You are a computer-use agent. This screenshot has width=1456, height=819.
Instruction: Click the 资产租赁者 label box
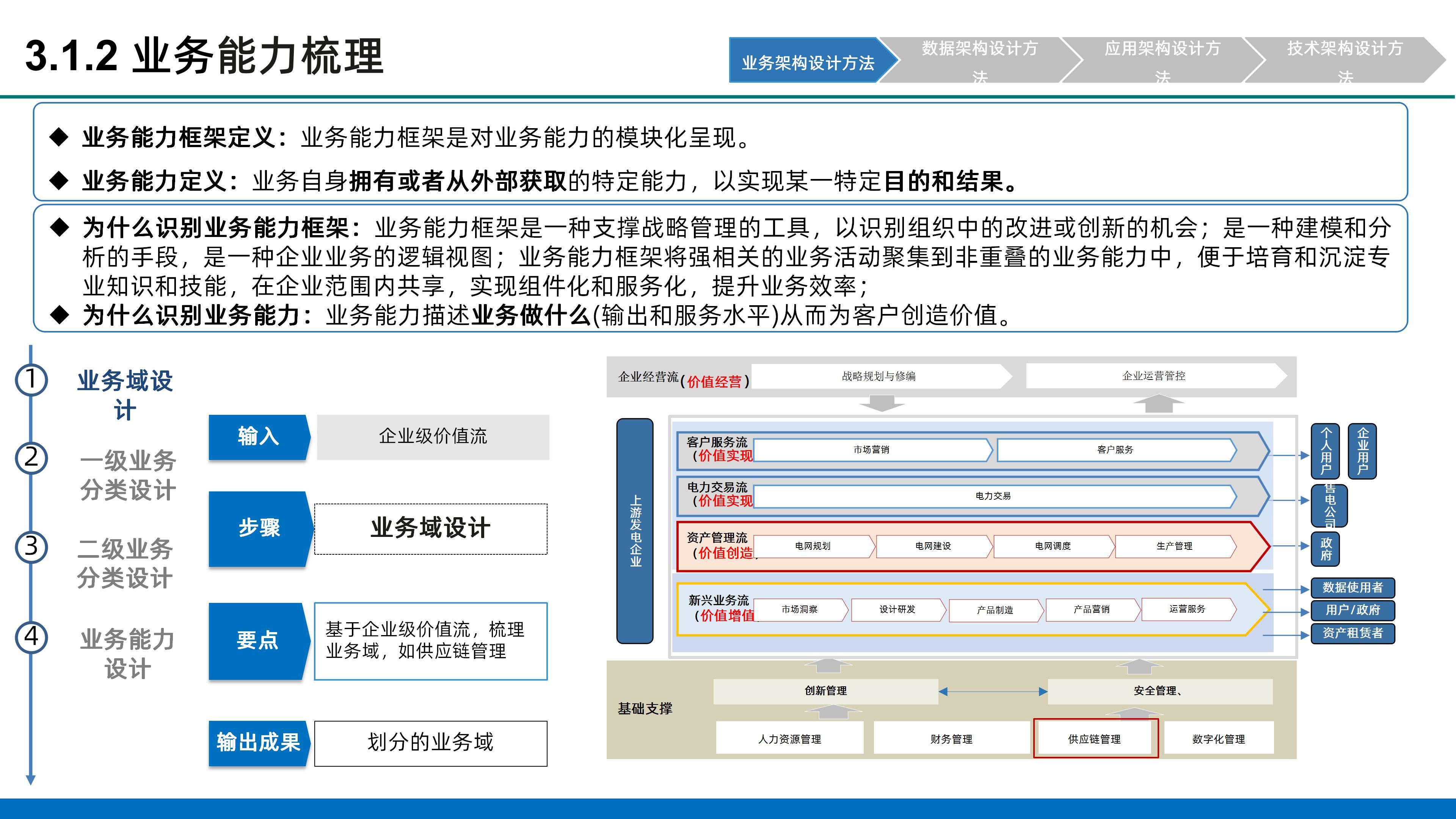(x=1352, y=633)
